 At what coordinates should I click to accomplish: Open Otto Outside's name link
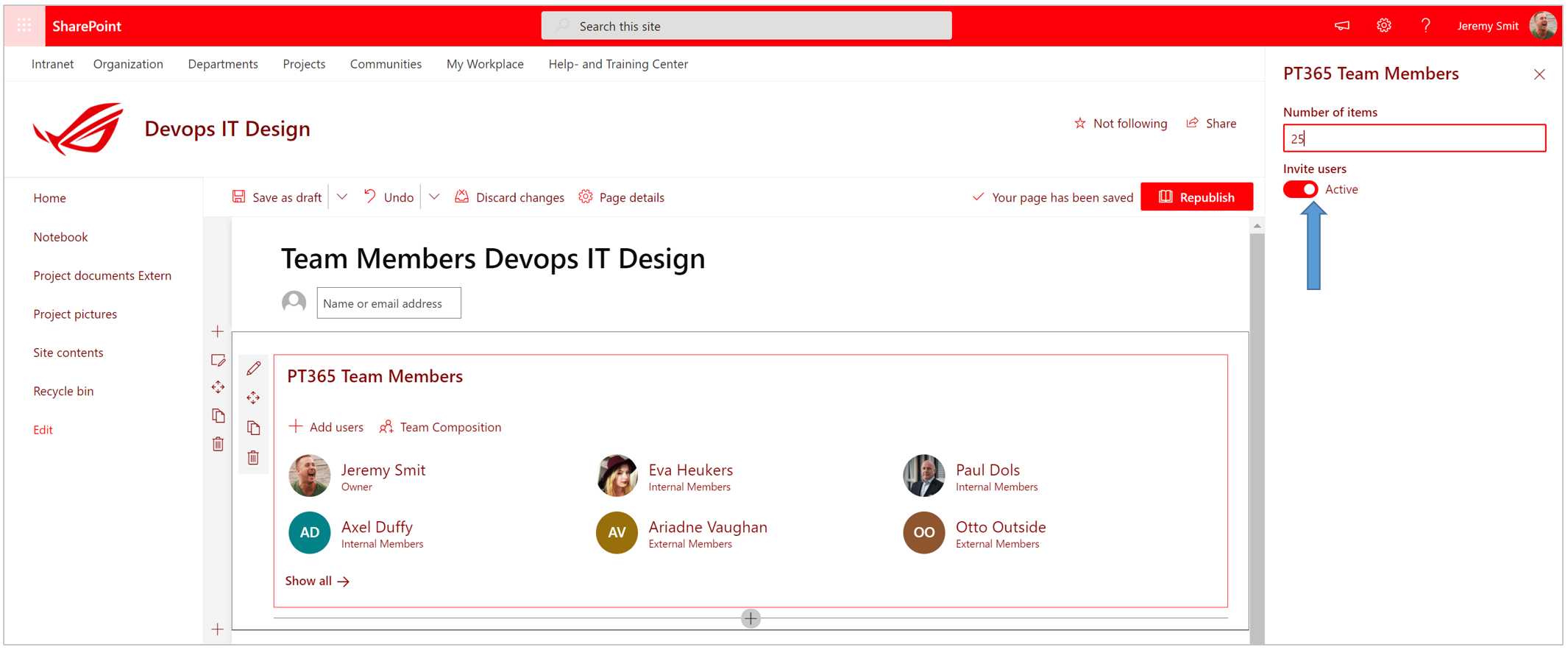click(x=1001, y=527)
